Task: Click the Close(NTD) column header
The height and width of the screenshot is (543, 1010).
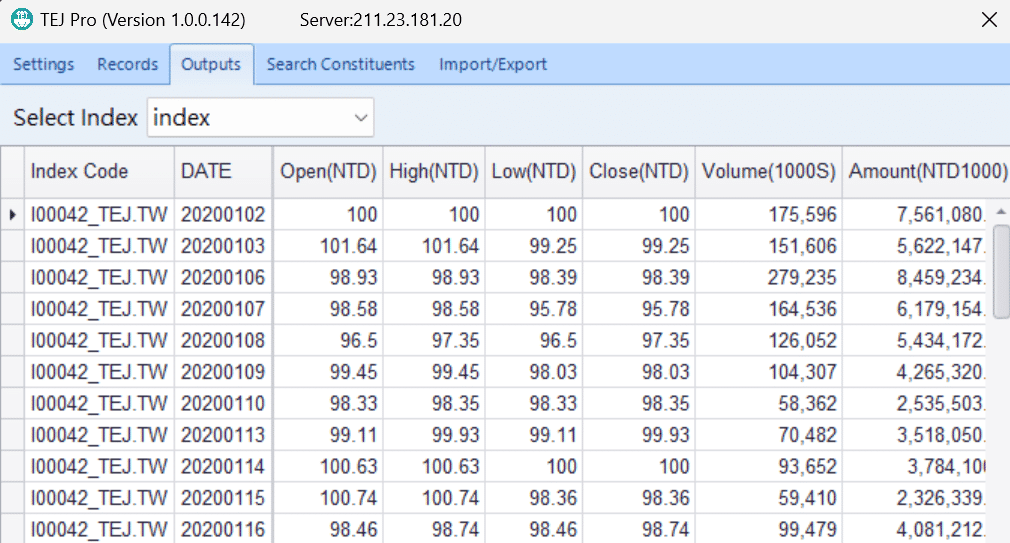Action: 639,172
